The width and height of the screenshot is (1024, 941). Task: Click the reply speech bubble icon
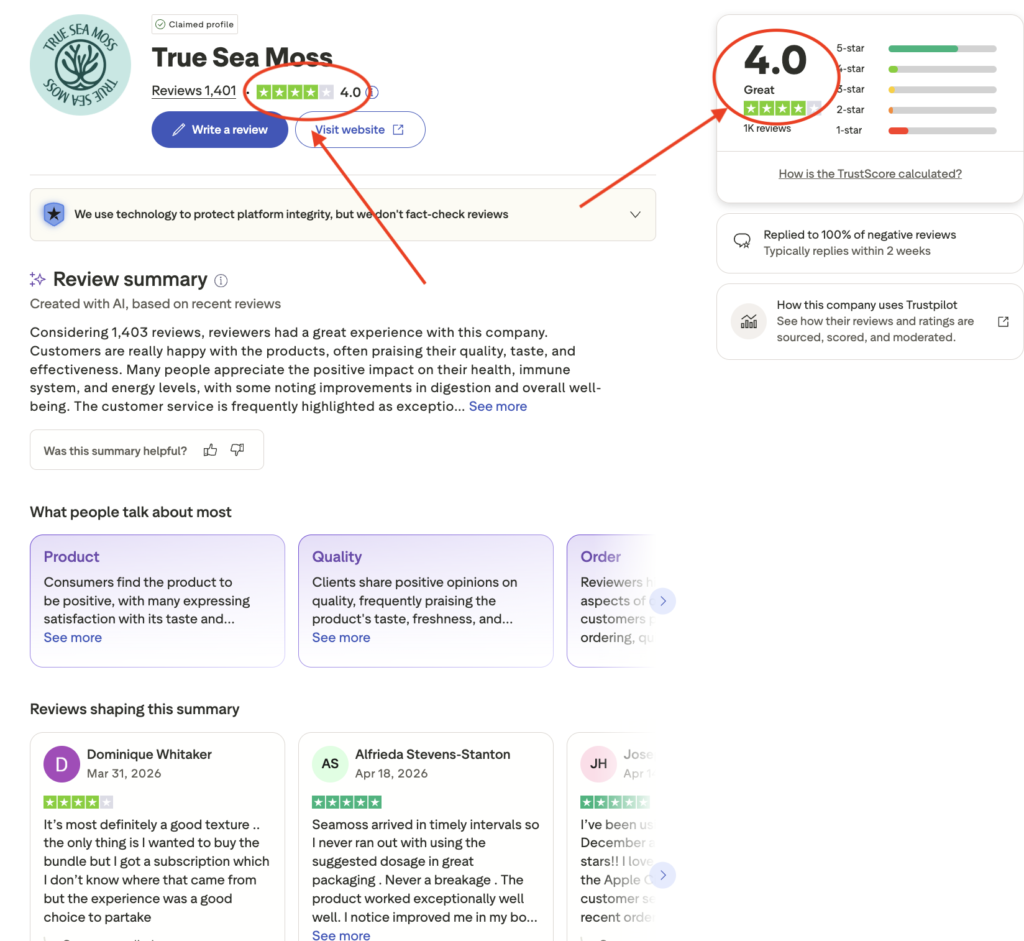point(742,241)
